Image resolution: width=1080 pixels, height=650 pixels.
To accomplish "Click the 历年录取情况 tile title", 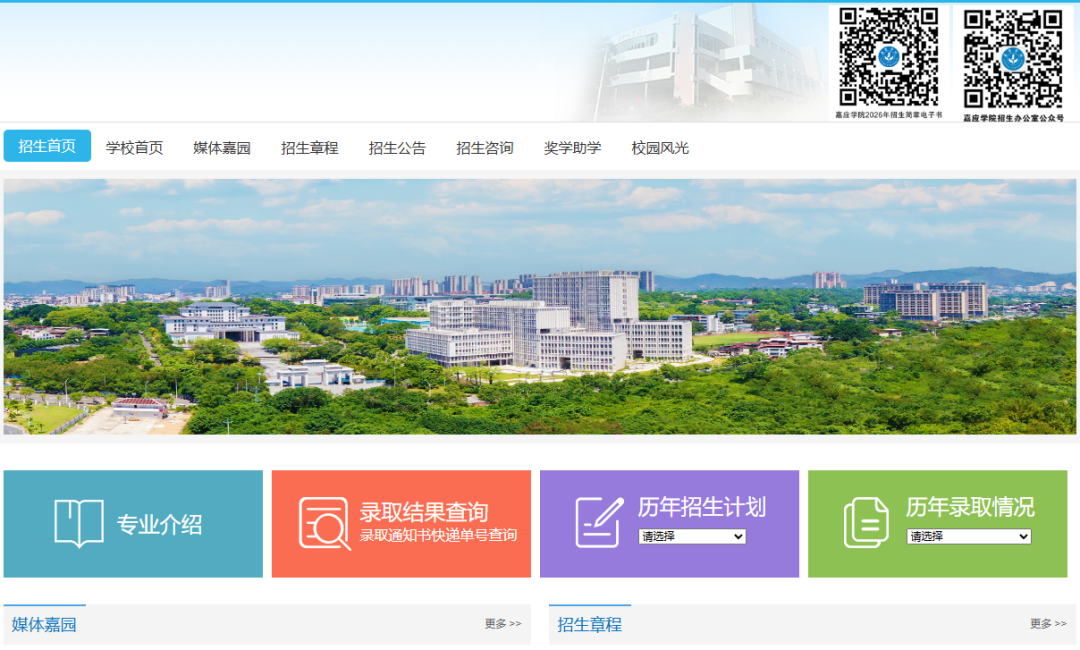I will pos(970,507).
